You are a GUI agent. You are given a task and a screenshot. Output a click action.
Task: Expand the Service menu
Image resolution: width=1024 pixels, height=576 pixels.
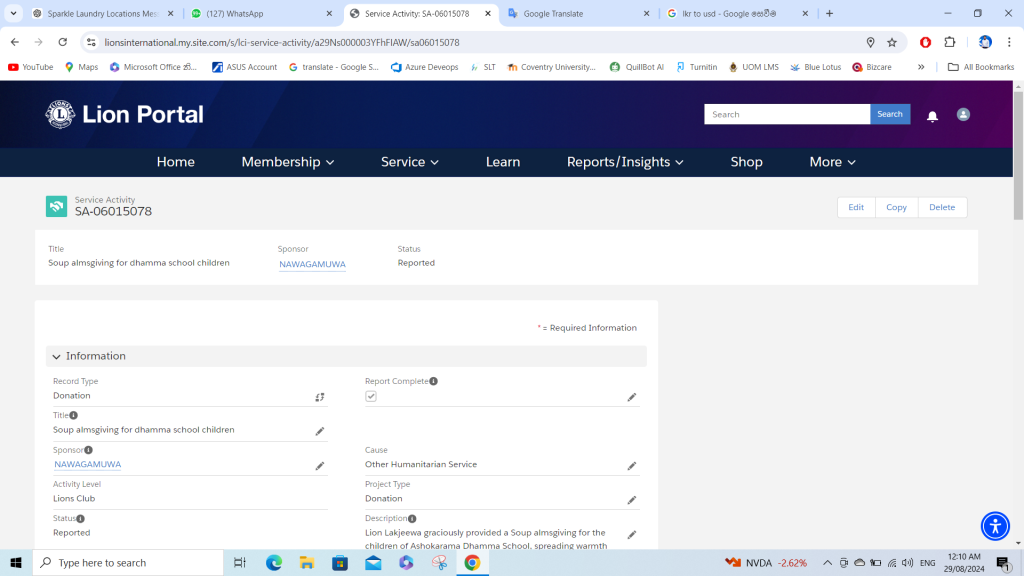pyautogui.click(x=409, y=162)
